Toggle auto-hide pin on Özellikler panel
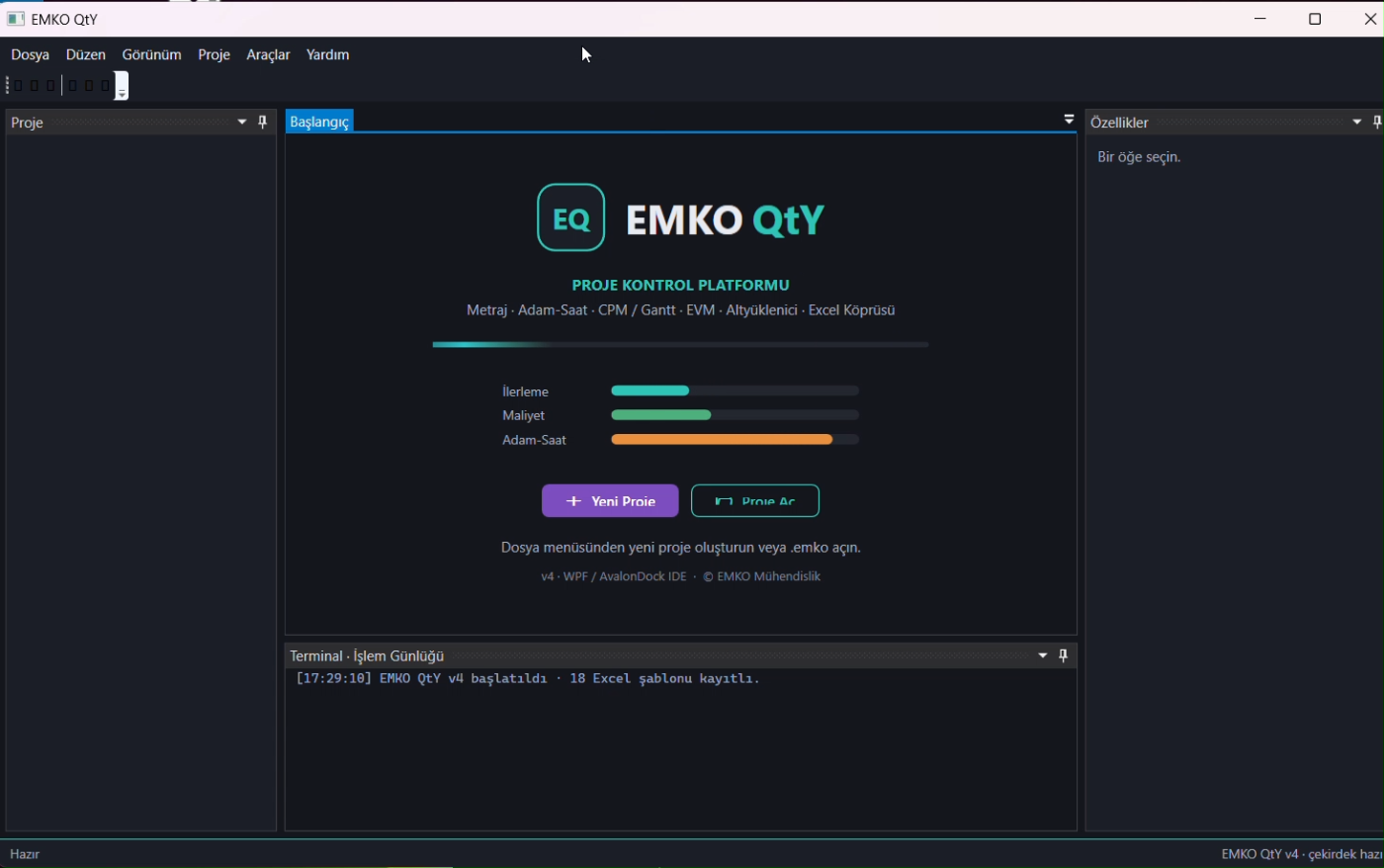The image size is (1384, 868). pyautogui.click(x=1377, y=122)
